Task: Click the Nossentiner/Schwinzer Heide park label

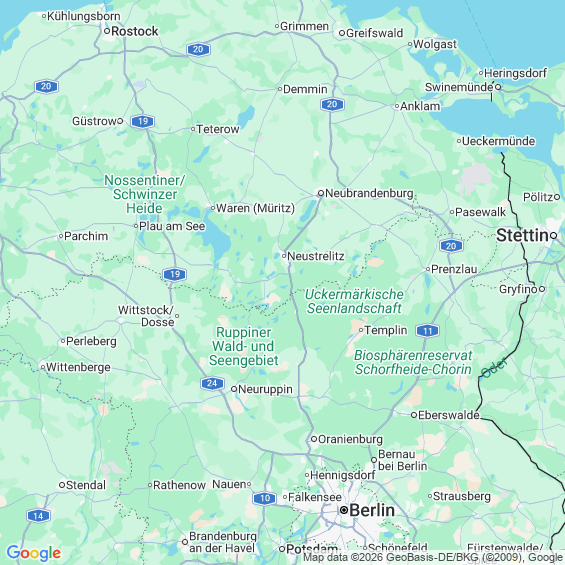Action: tap(144, 194)
